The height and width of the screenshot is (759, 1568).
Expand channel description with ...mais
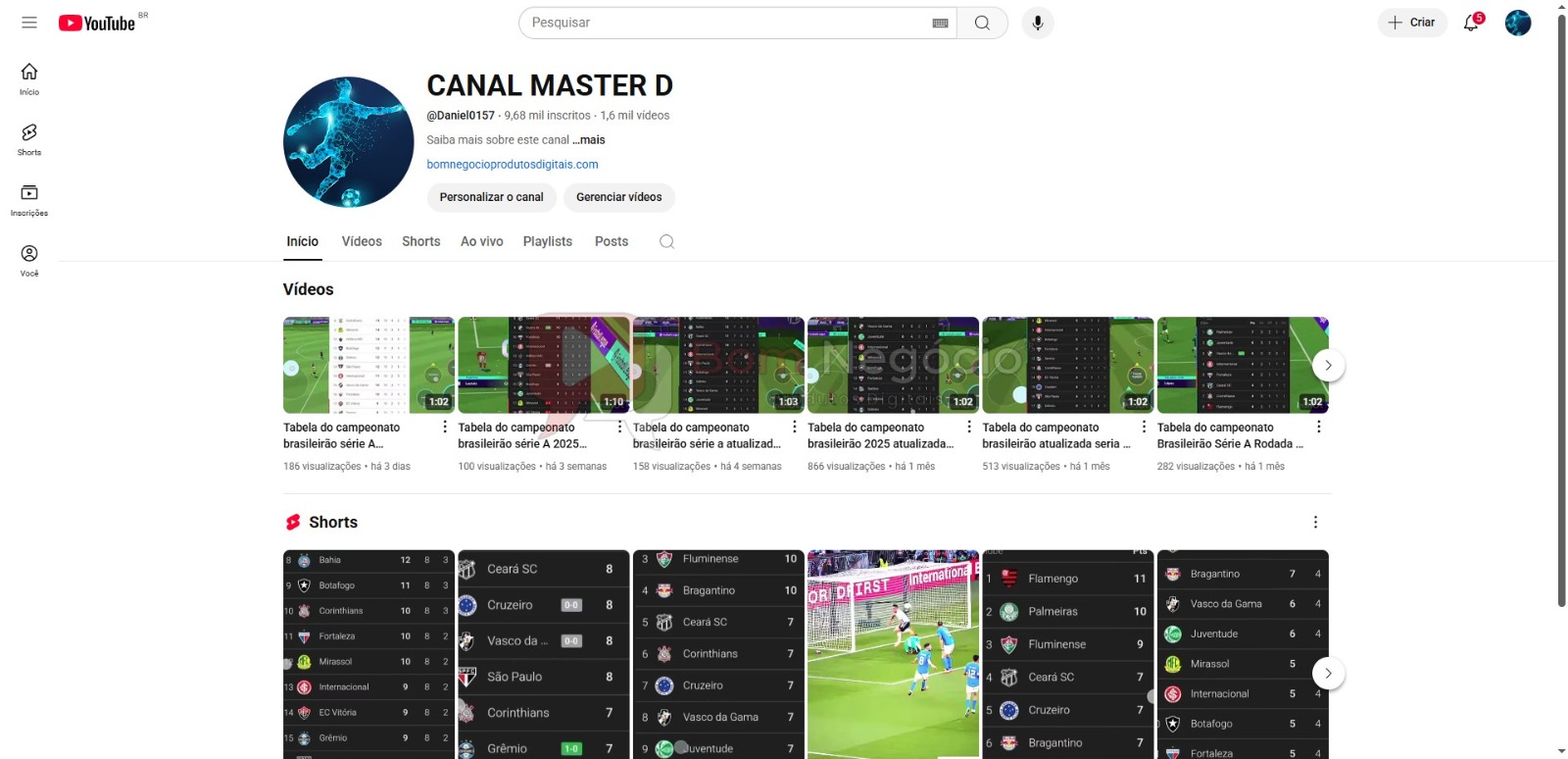589,140
